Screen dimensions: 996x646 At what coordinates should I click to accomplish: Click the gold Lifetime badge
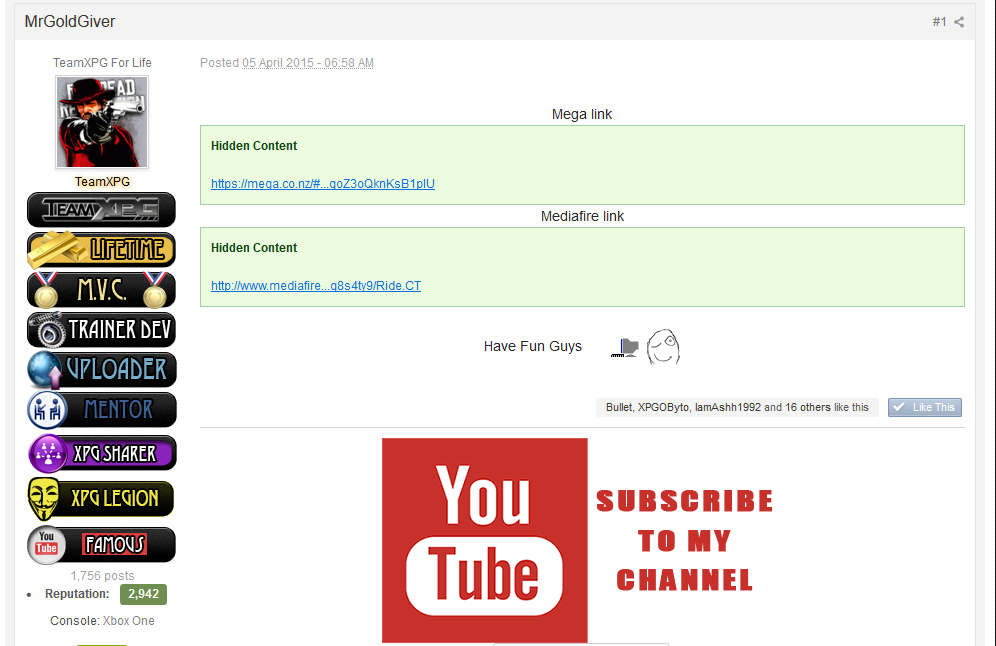point(101,250)
